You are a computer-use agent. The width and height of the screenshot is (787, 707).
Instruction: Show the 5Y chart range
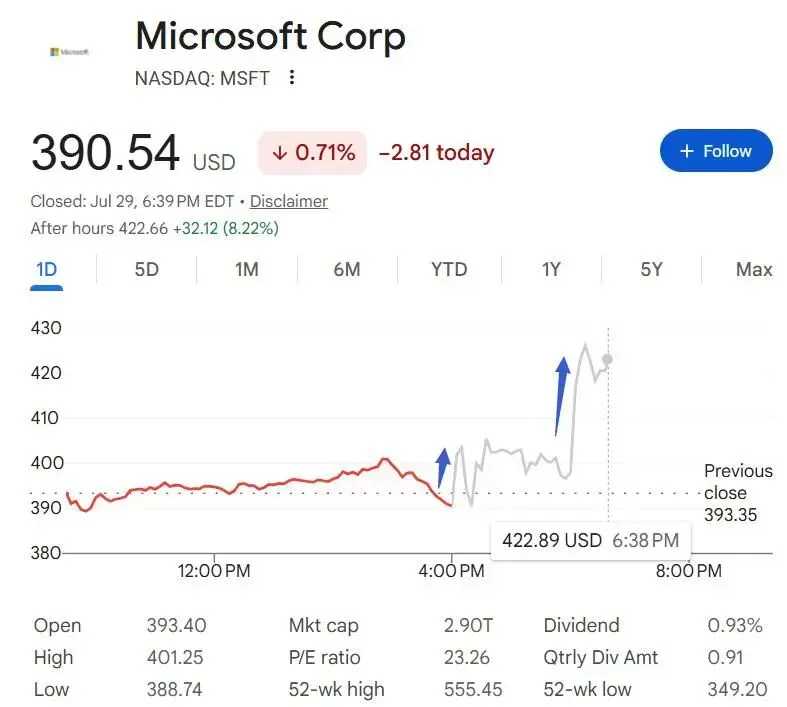651,270
